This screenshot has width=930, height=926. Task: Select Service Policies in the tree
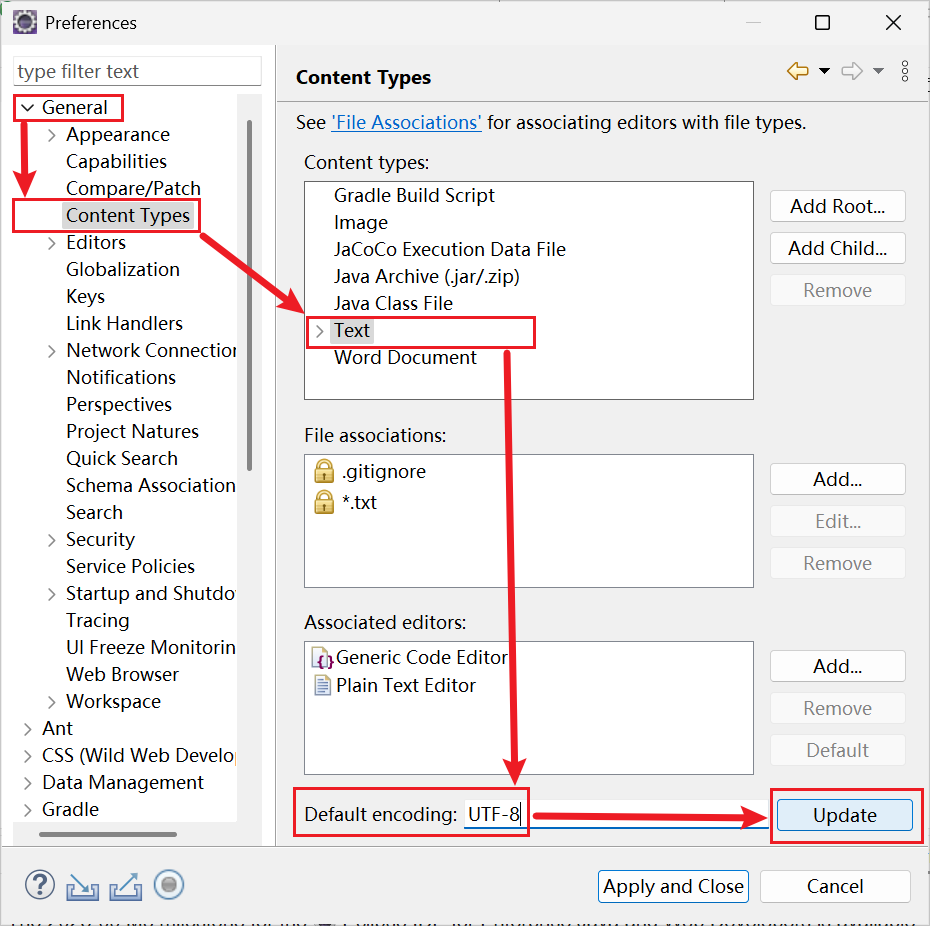[130, 567]
